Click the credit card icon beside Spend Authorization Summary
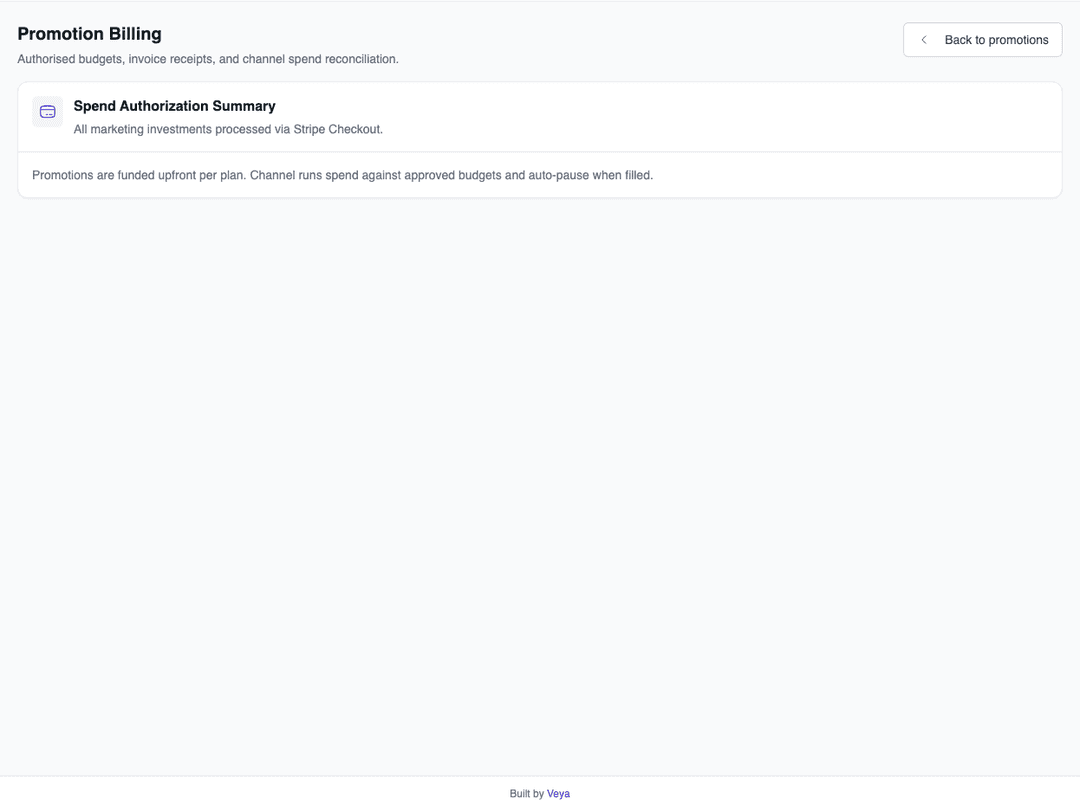The image size is (1080, 811). [48, 112]
